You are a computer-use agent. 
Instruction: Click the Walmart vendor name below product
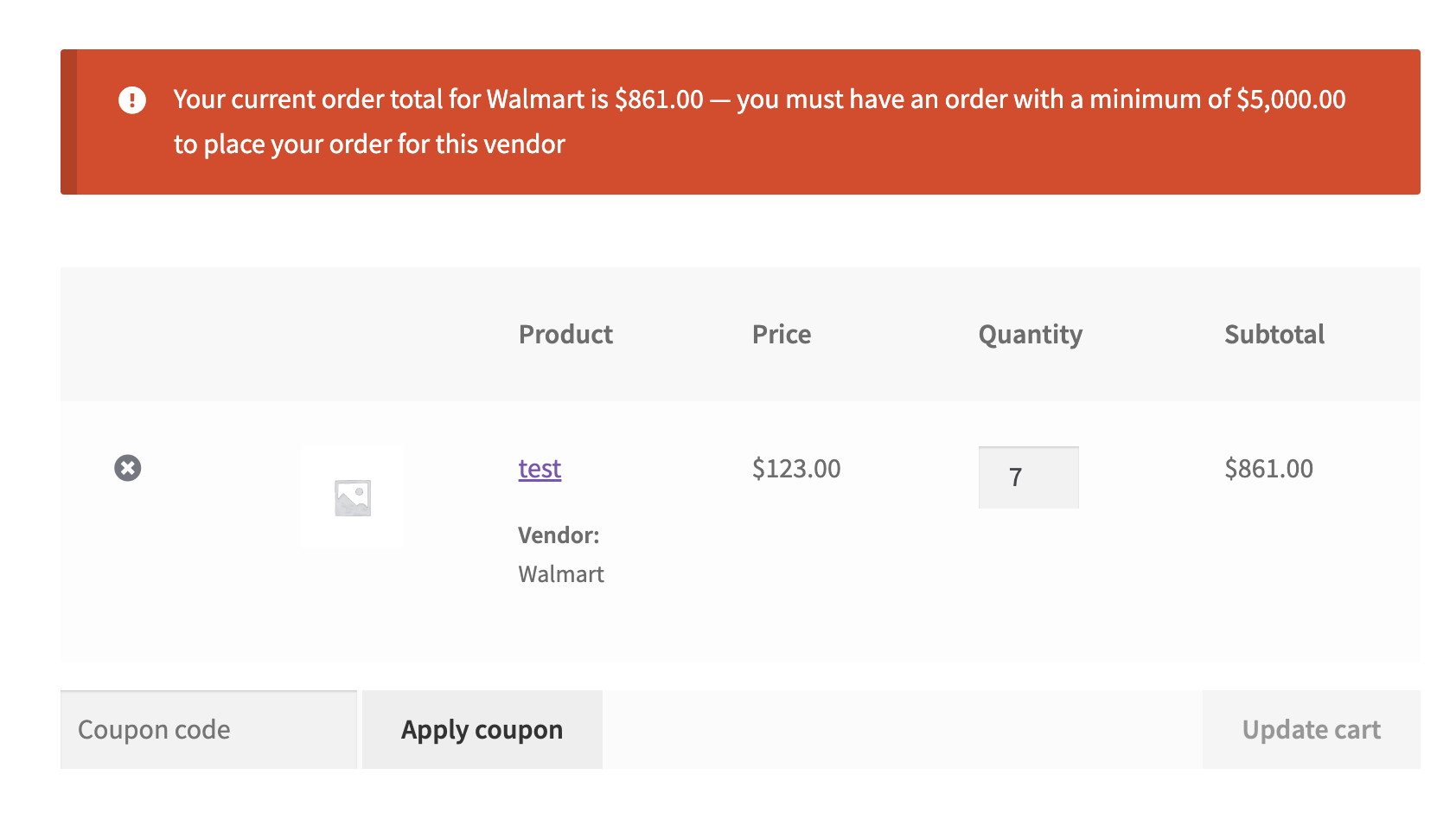pyautogui.click(x=561, y=574)
